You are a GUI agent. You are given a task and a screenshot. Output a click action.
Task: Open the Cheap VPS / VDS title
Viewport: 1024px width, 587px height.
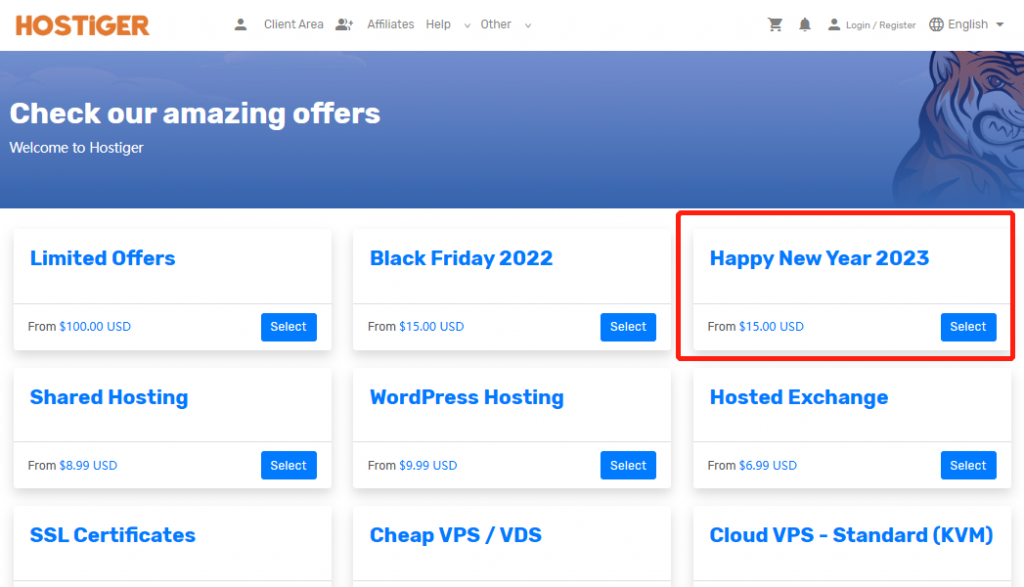[456, 535]
